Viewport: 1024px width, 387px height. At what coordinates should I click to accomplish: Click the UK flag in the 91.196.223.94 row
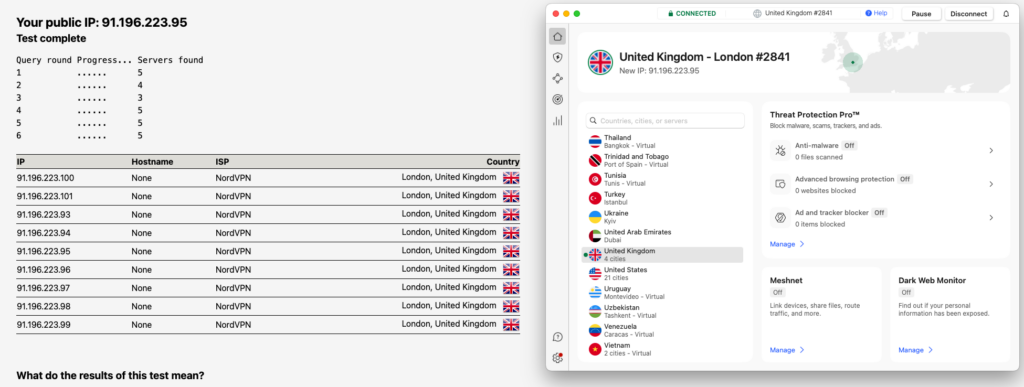tap(511, 232)
